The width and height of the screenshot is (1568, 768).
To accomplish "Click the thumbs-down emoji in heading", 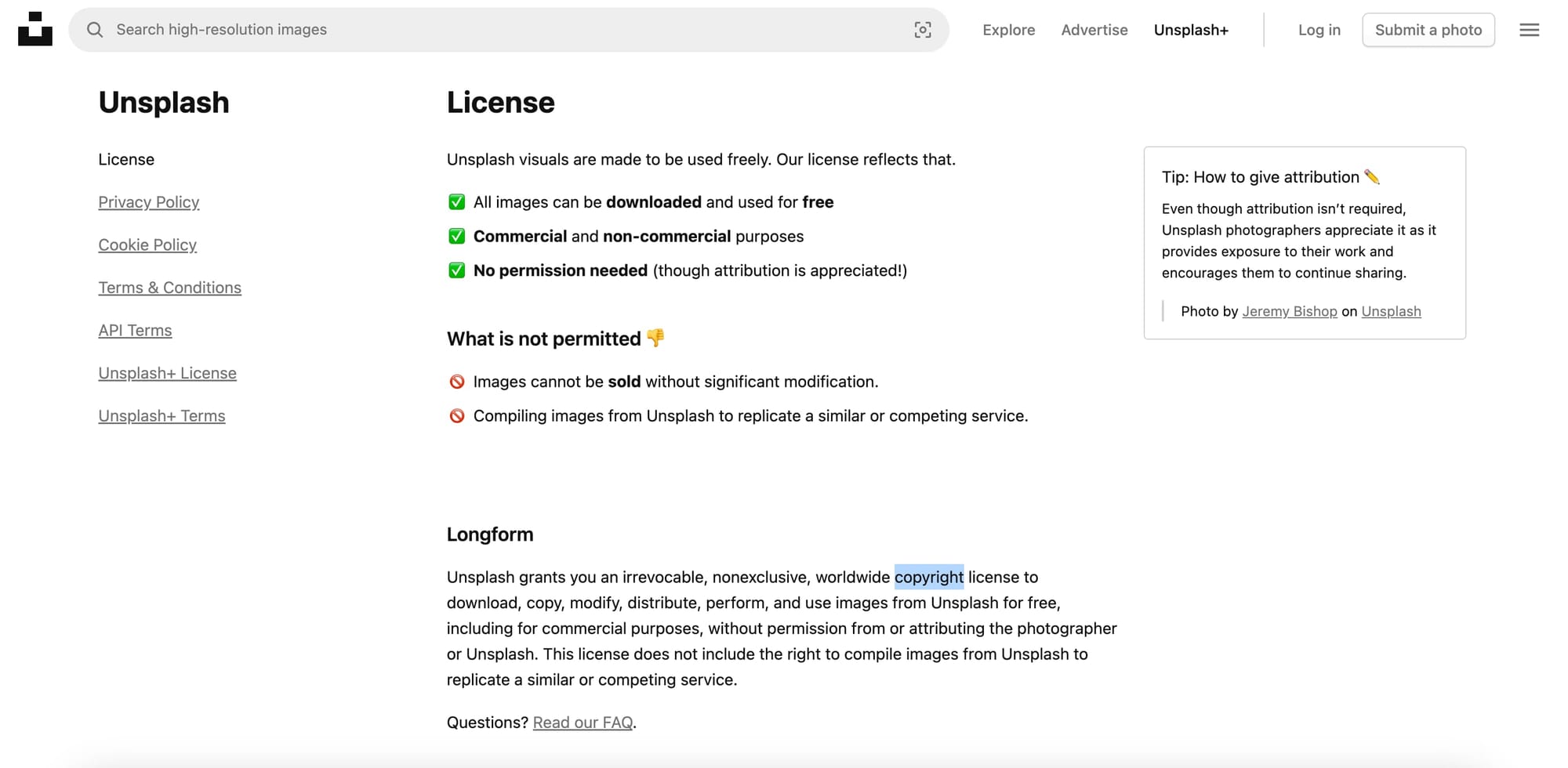I will pyautogui.click(x=655, y=338).
